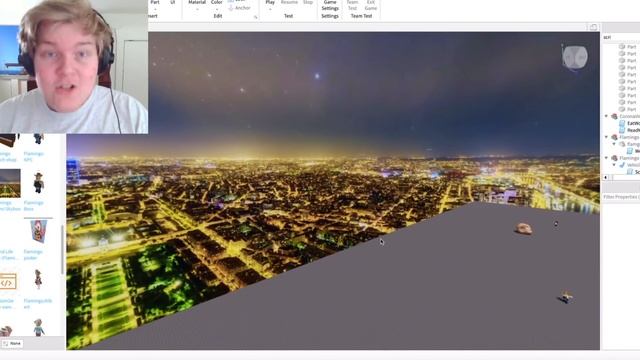Click Exit Game in Team Test group

coord(371,5)
